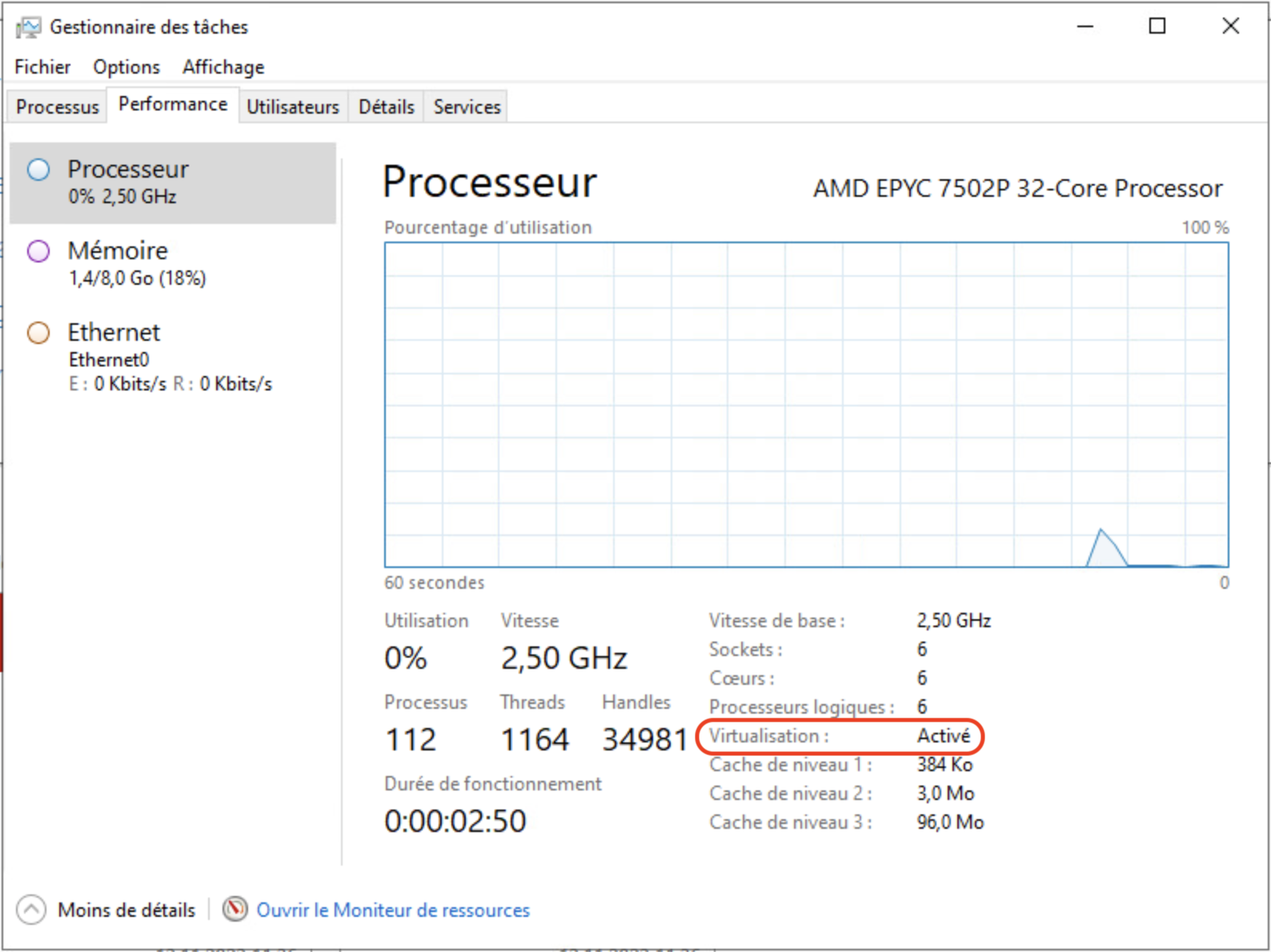Click the CPU usage percentage graph
This screenshot has width=1271, height=952.
coord(806,405)
